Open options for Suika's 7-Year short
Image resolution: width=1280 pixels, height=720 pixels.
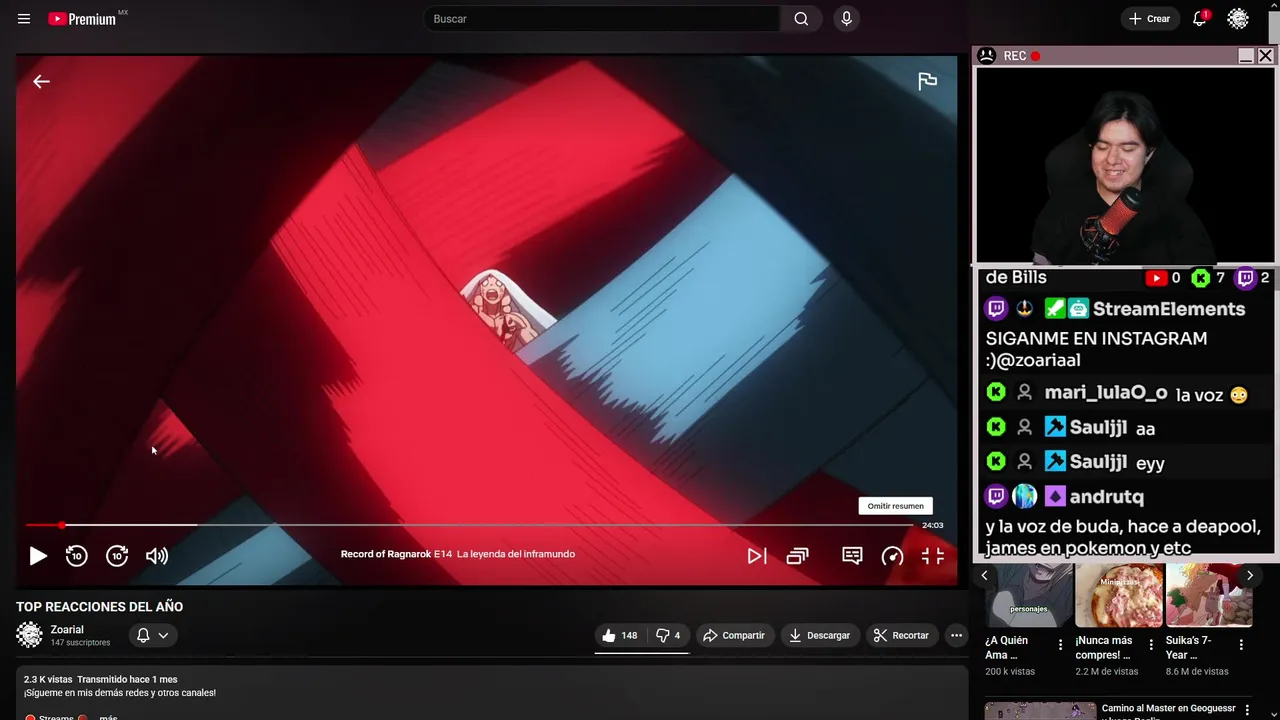pyautogui.click(x=1241, y=645)
